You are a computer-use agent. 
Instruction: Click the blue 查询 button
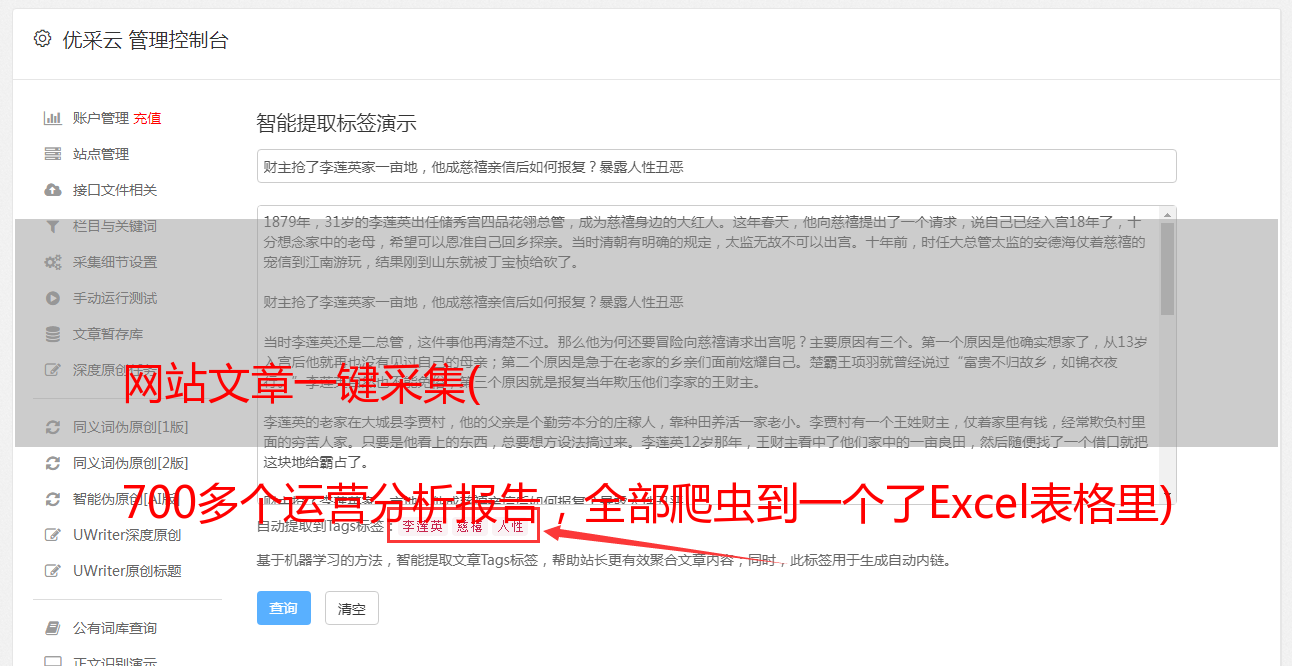pos(284,608)
